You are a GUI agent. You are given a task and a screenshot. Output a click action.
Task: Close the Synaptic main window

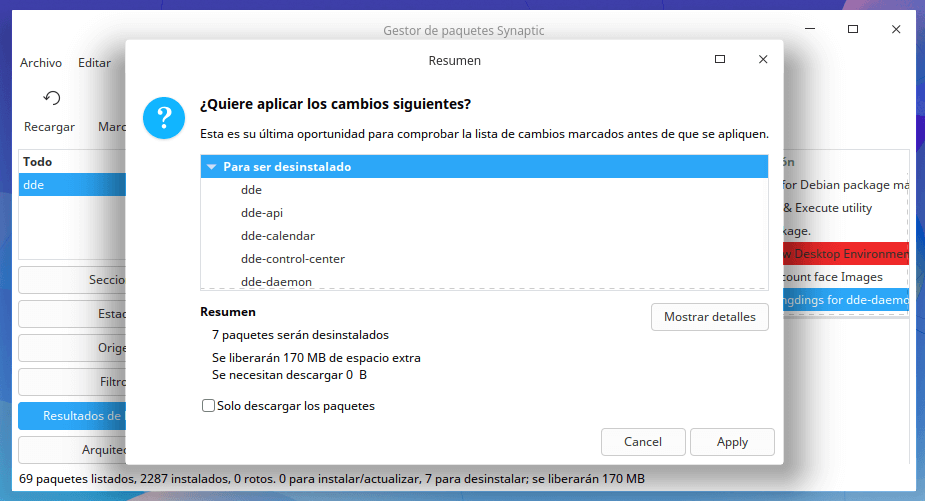896,29
